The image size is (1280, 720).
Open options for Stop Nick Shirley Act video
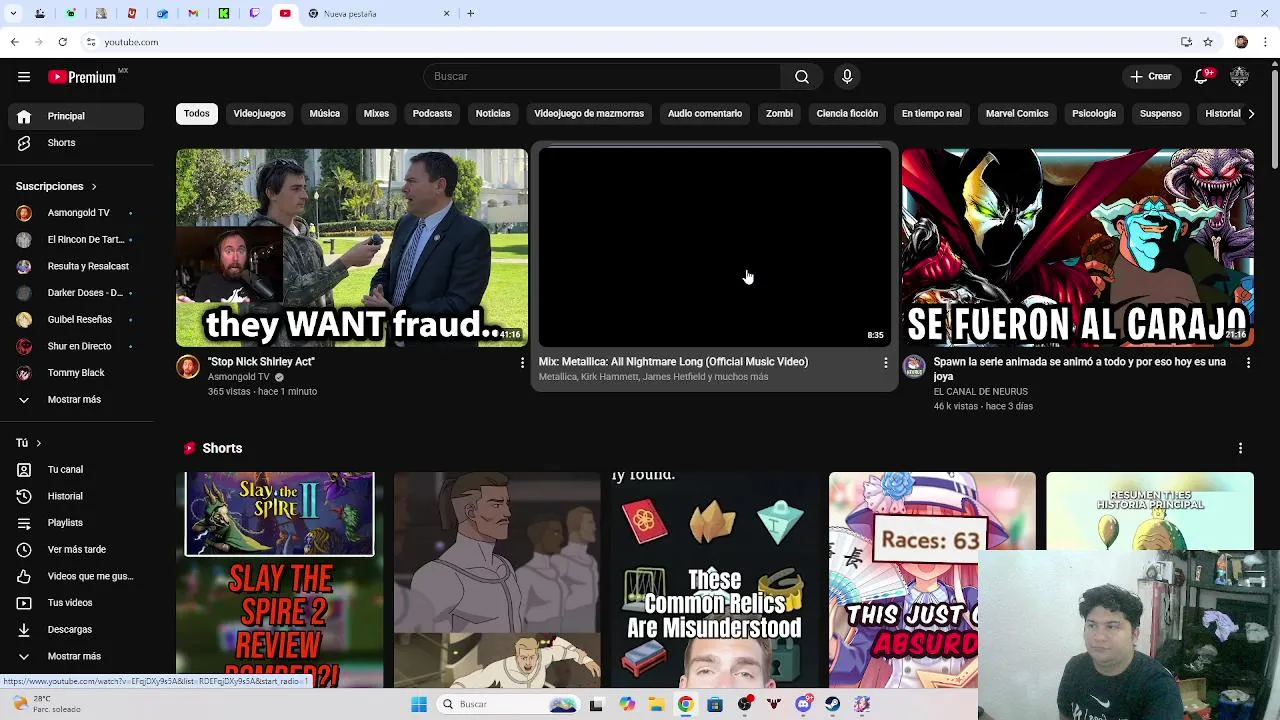[x=521, y=363]
